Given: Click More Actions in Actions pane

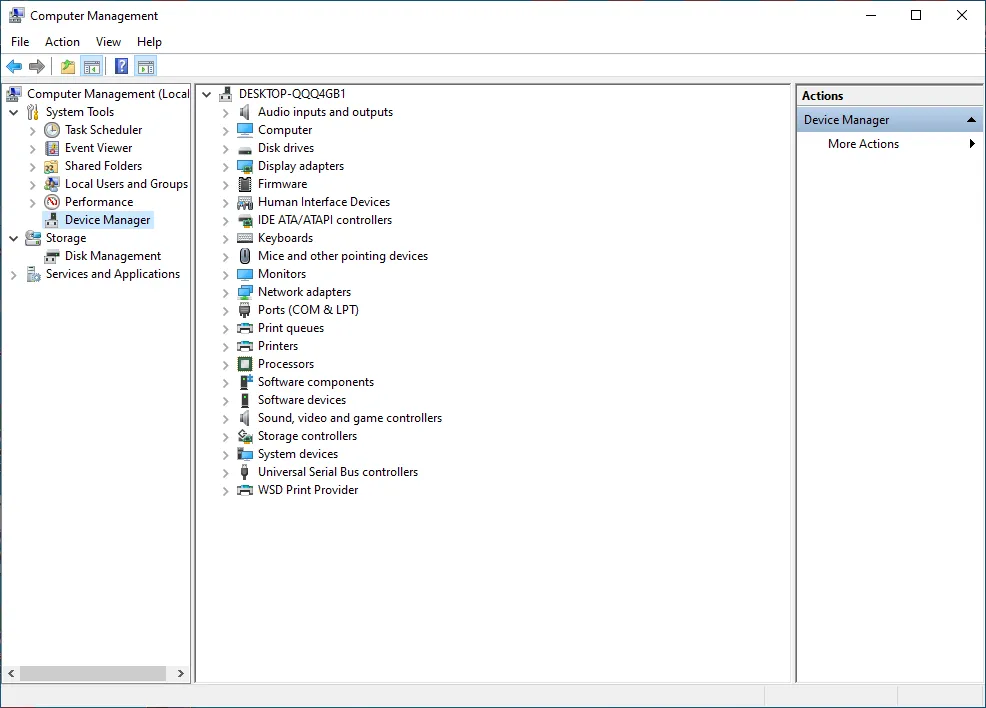Looking at the screenshot, I should click(x=863, y=144).
